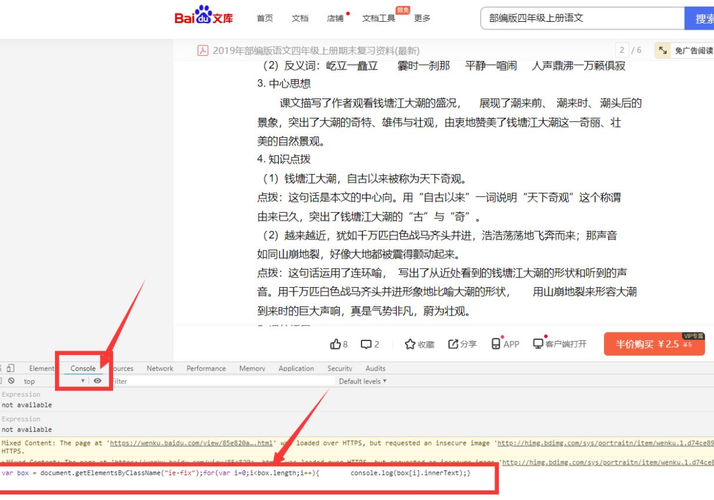Click the thumbs-up like icon
Viewport: 714px width, 500px height.
(x=335, y=344)
